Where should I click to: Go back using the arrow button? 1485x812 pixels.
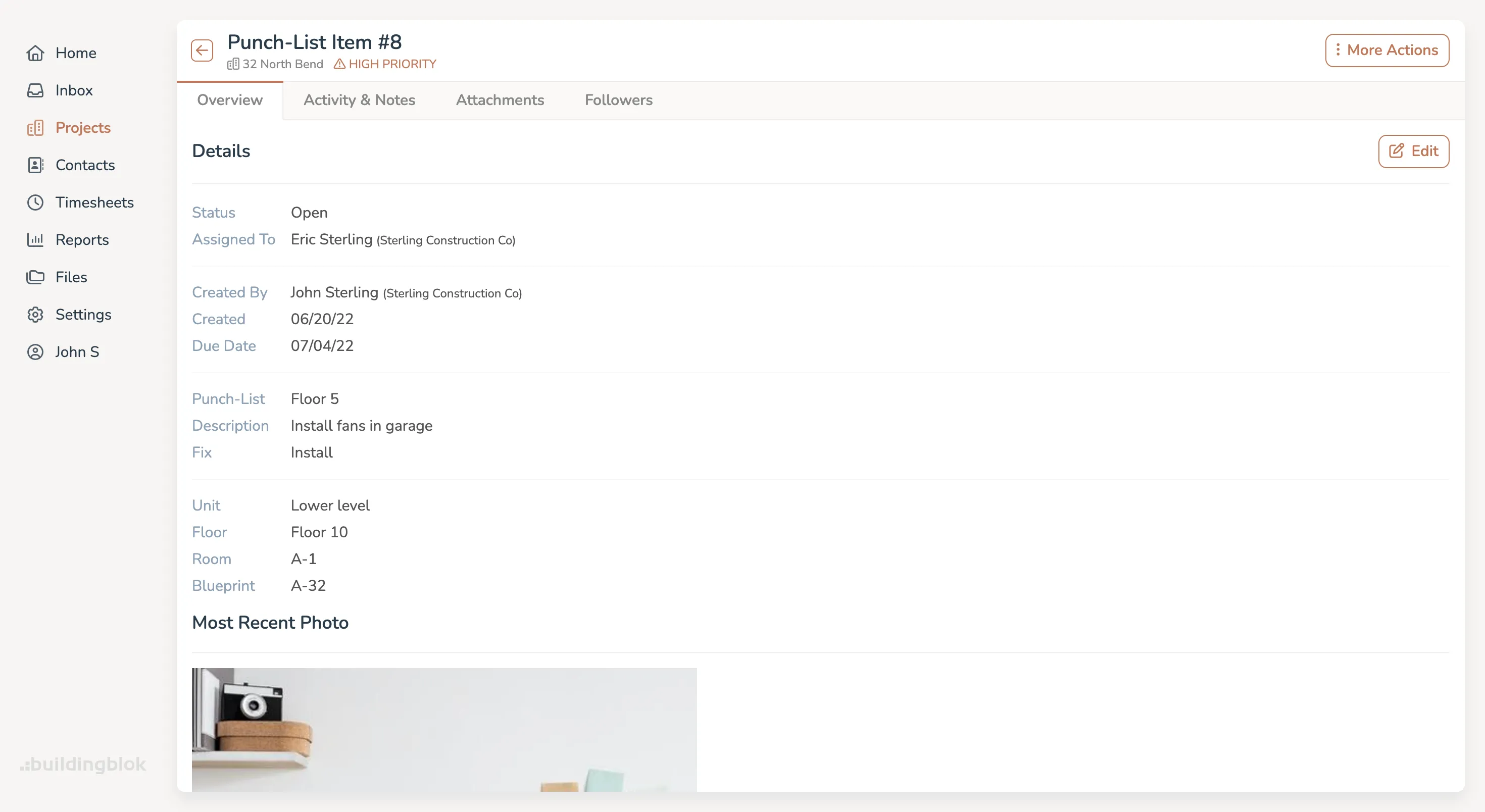(201, 50)
